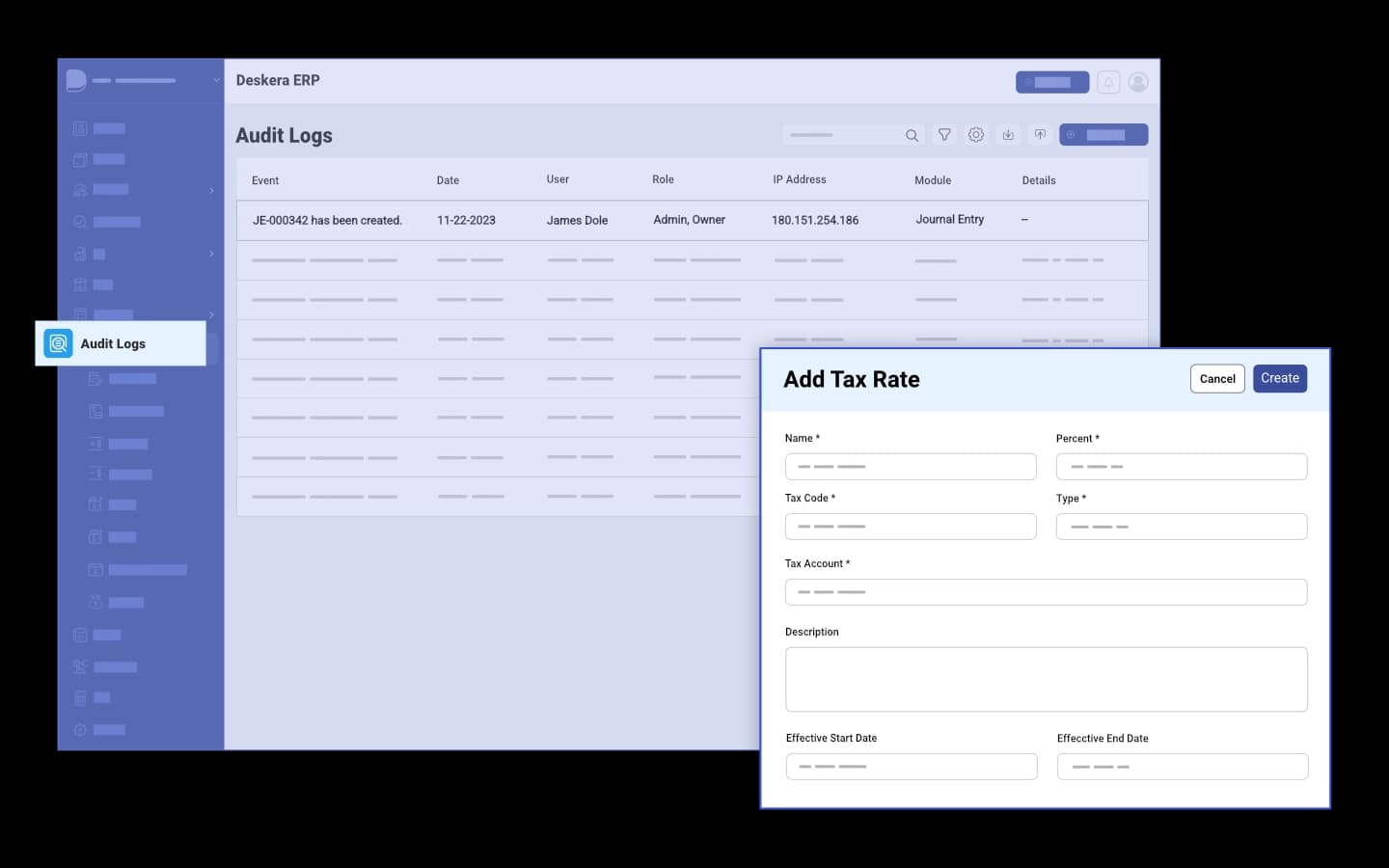
Task: Sort by the Event column header
Action: pyautogui.click(x=265, y=180)
